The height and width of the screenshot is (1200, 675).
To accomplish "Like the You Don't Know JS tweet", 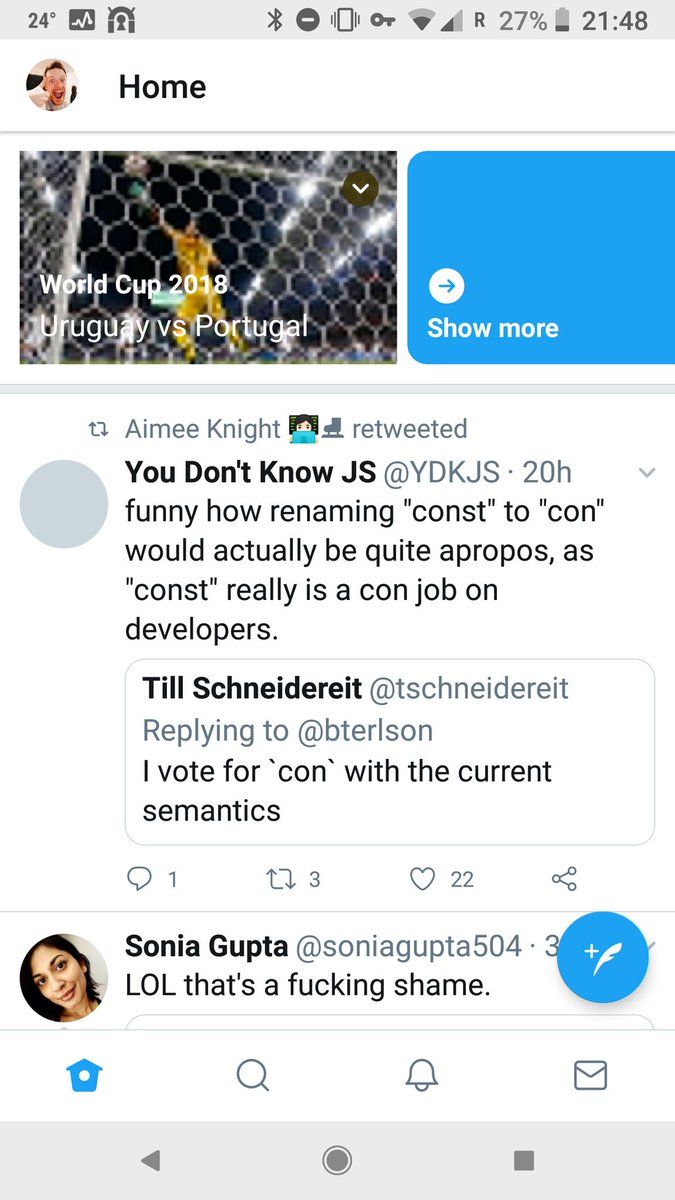I will point(424,879).
